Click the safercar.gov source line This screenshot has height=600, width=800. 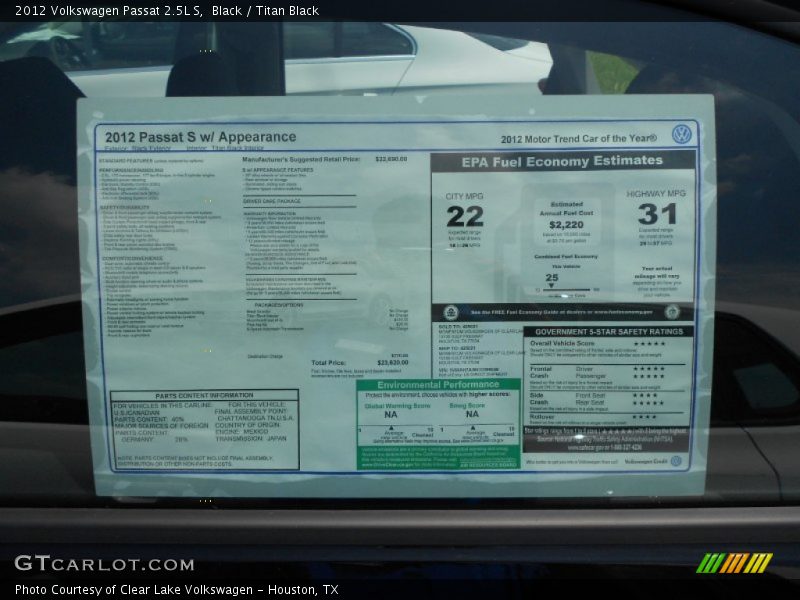[x=605, y=447]
